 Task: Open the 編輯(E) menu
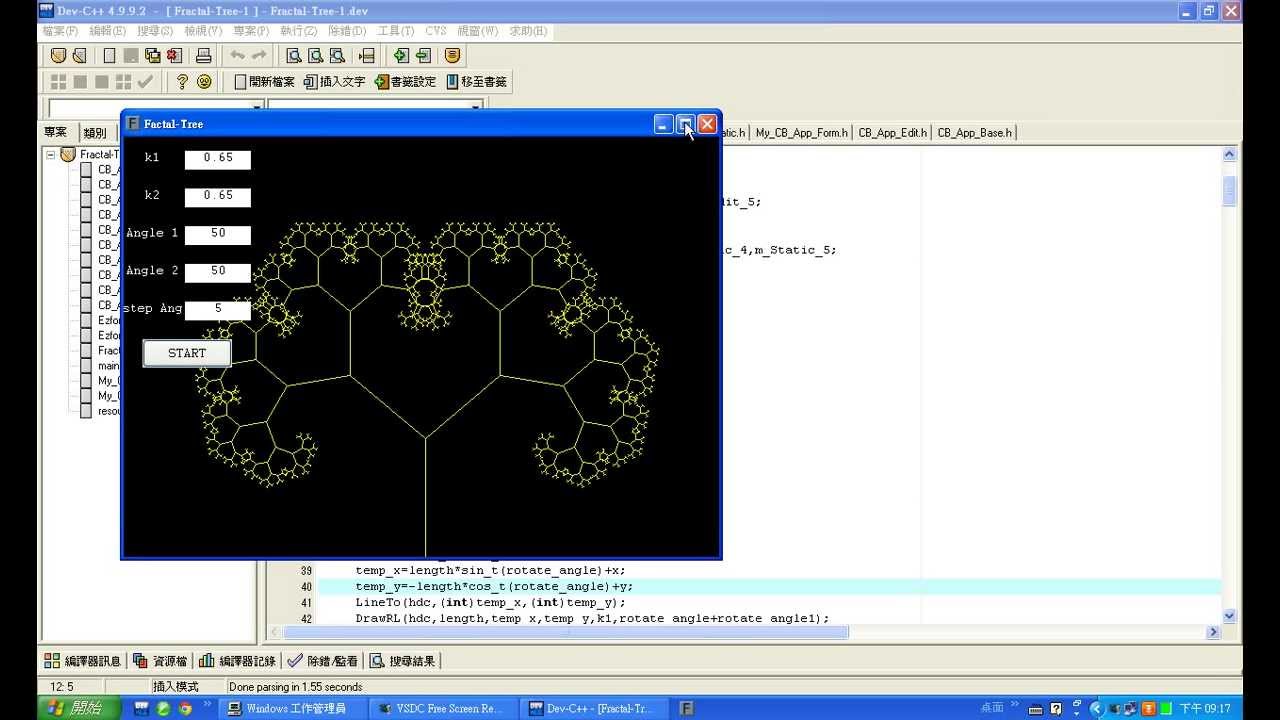point(108,31)
